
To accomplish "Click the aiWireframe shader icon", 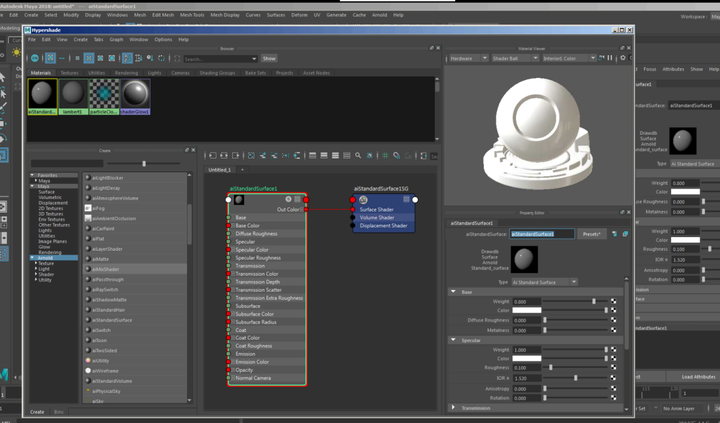I will point(86,371).
